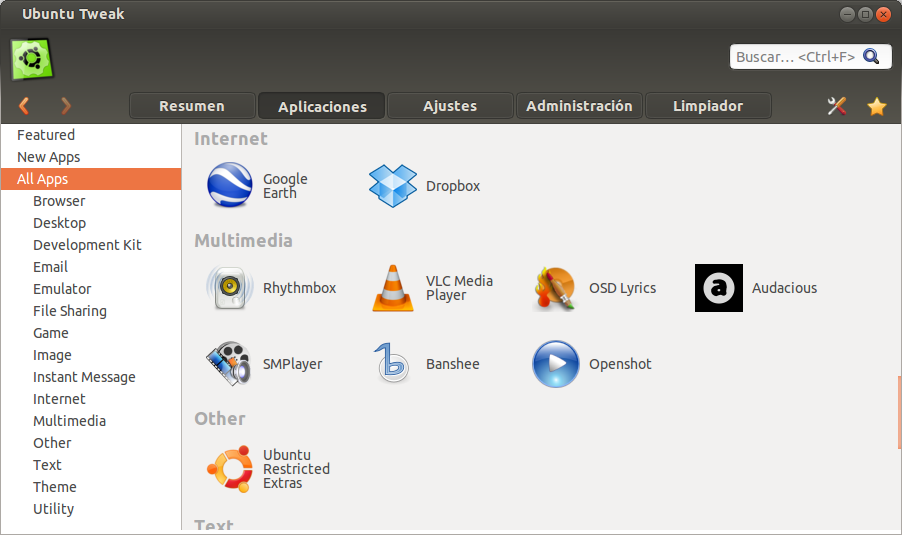Click the yellow star favorites icon
Image resolution: width=902 pixels, height=535 pixels.
tap(877, 106)
